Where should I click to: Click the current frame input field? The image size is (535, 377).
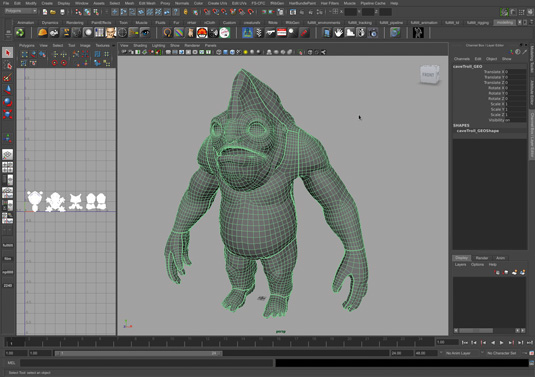(447, 342)
